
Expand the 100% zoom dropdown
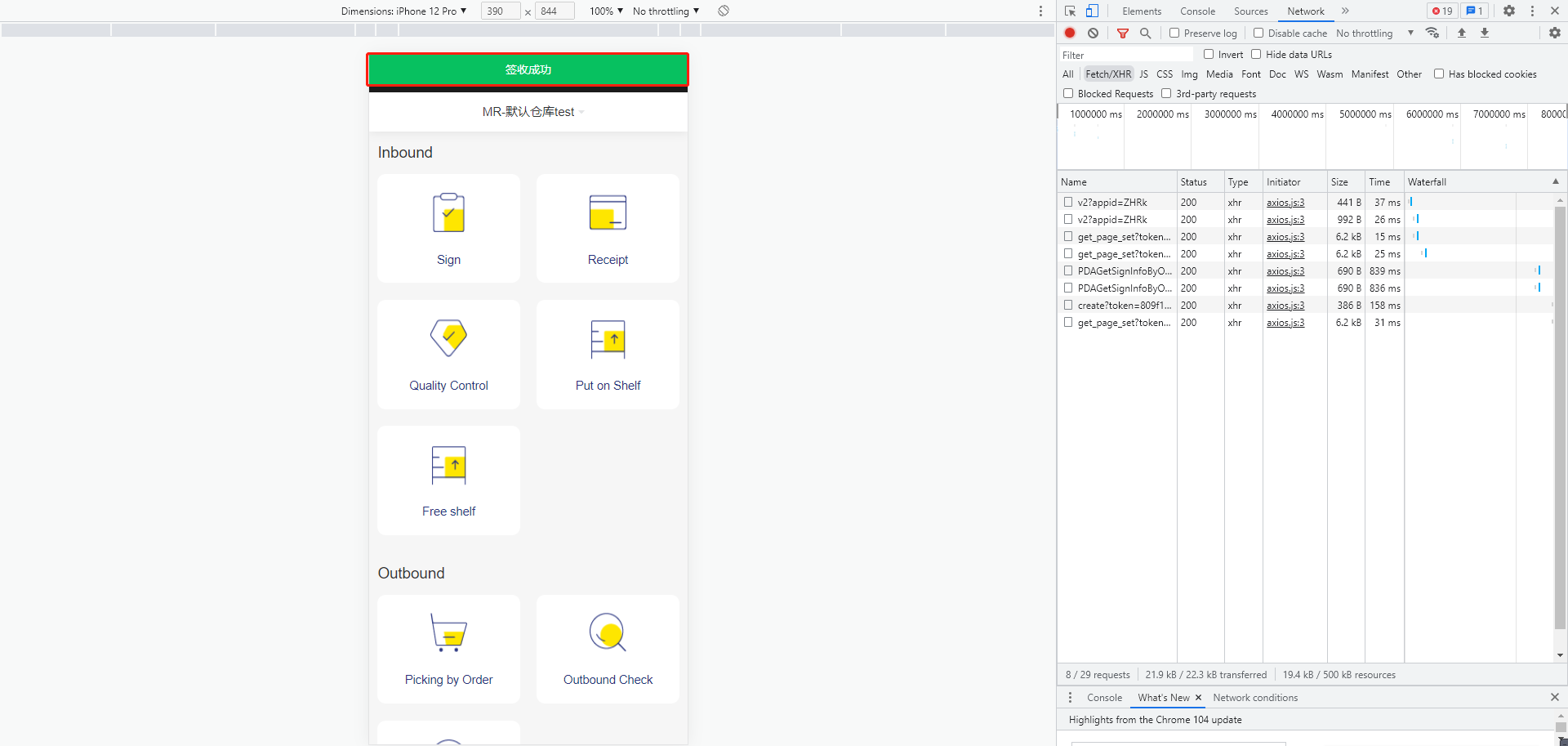point(606,11)
